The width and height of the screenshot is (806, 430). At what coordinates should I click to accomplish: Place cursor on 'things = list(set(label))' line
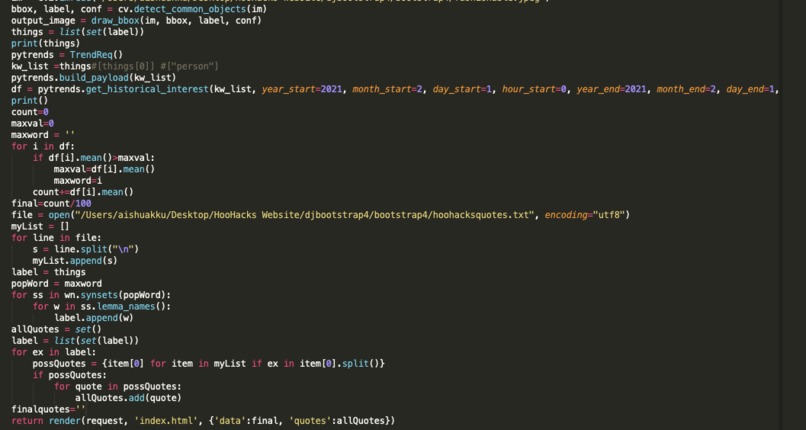pos(78,32)
